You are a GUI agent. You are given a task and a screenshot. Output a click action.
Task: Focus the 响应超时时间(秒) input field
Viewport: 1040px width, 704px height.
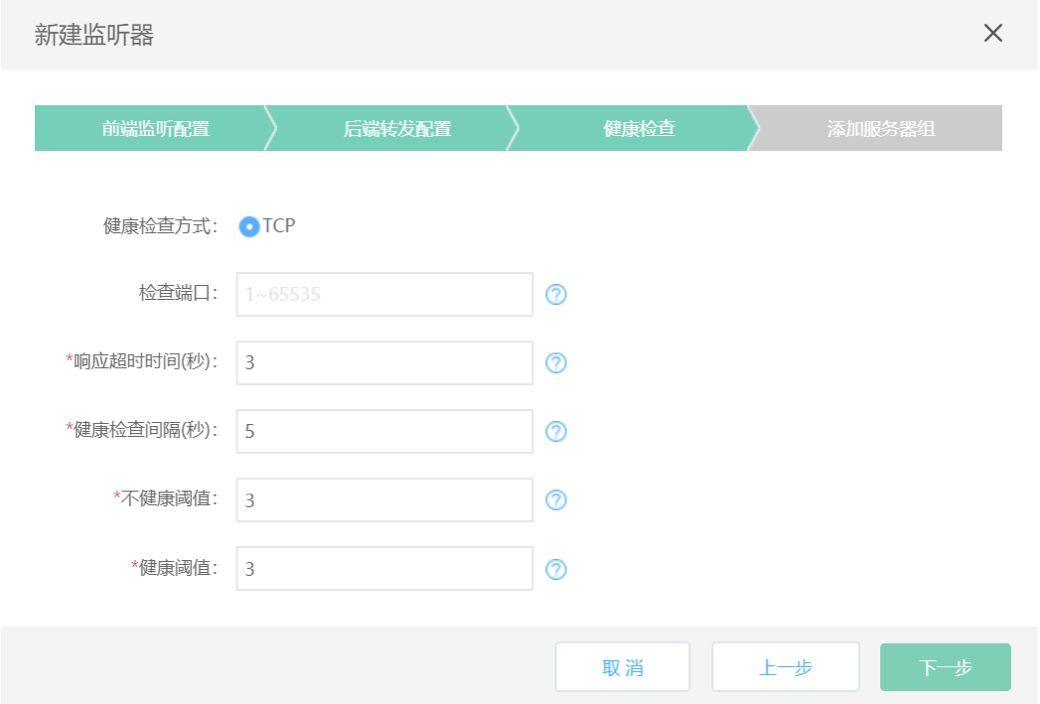click(x=385, y=363)
